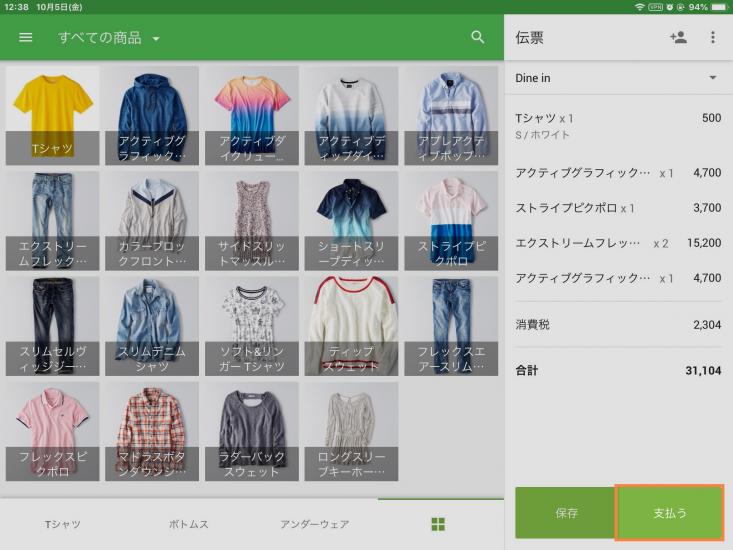Viewport: 733px width, 550px height.
Task: Save the ticket with 保存 button
Action: coord(566,513)
